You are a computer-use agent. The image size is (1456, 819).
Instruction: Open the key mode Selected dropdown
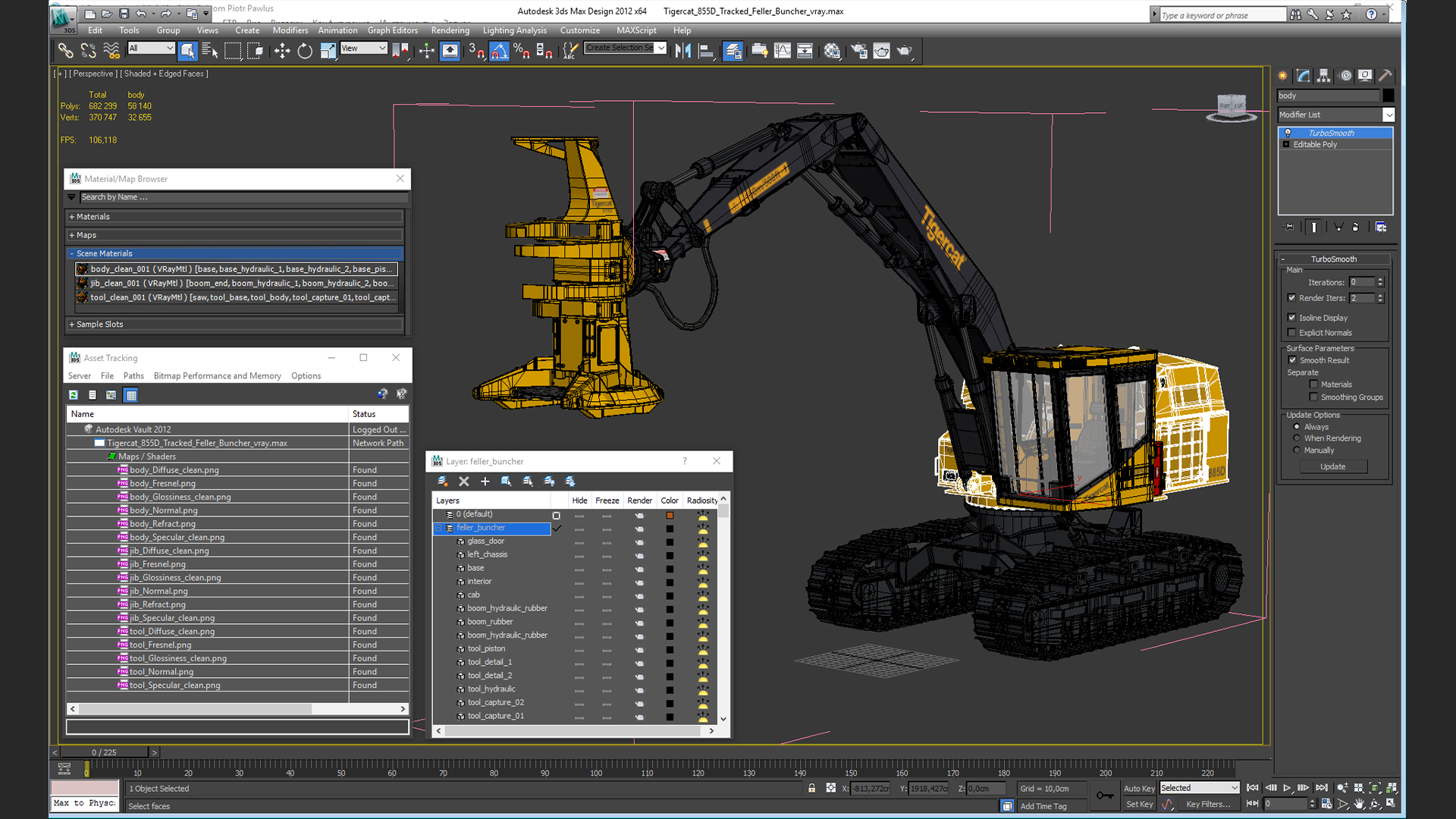(1199, 788)
